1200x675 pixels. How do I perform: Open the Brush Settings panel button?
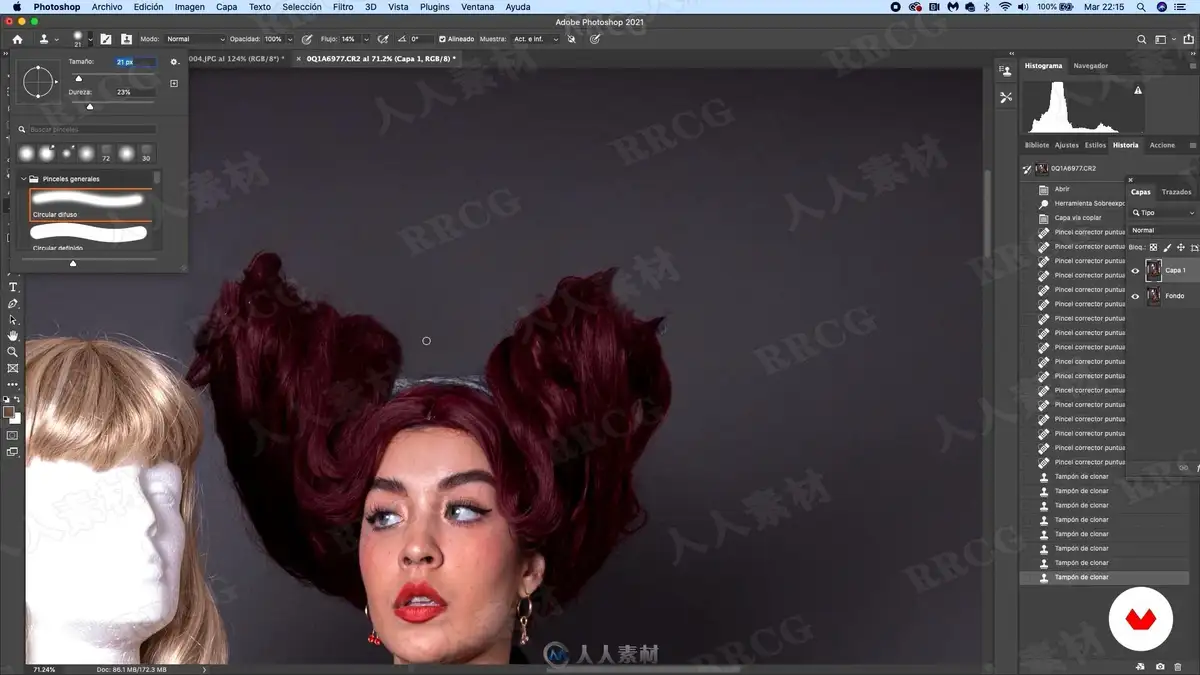pos(105,39)
